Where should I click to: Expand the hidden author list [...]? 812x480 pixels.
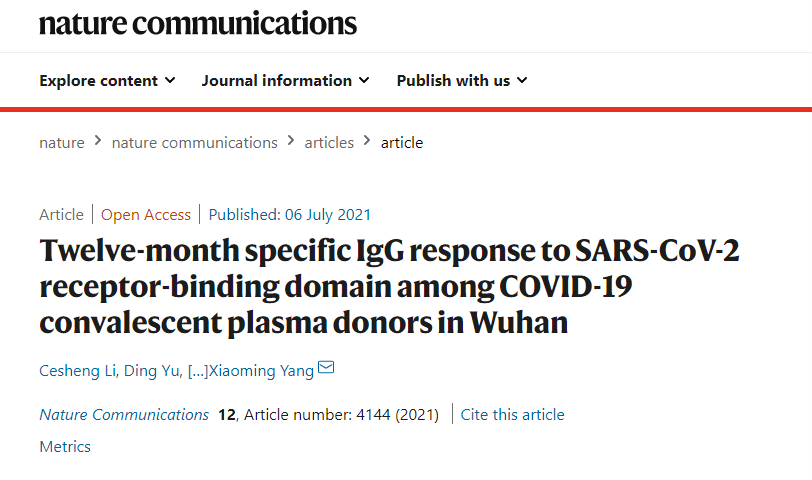pos(197,371)
